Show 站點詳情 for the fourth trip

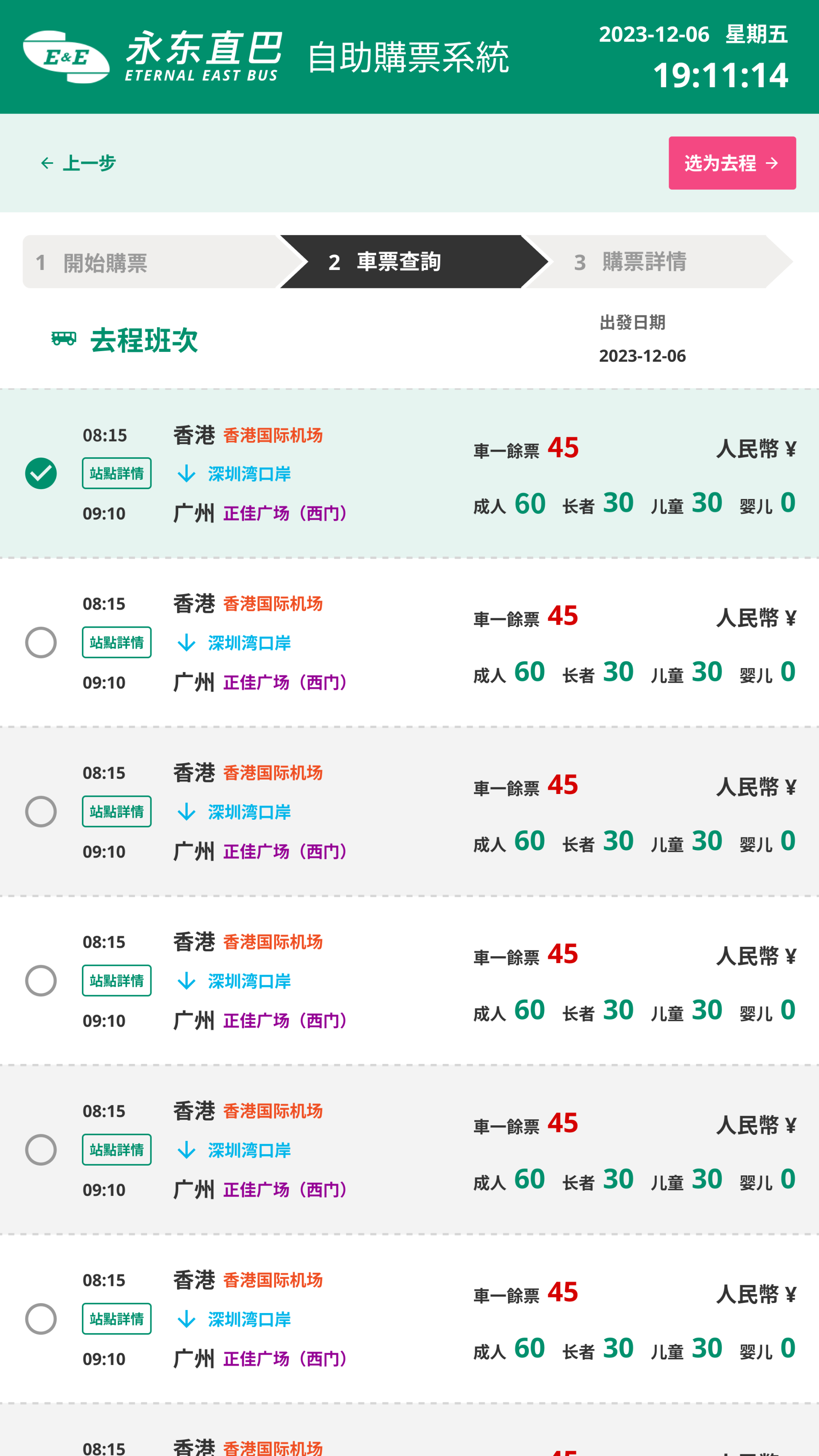[116, 981]
